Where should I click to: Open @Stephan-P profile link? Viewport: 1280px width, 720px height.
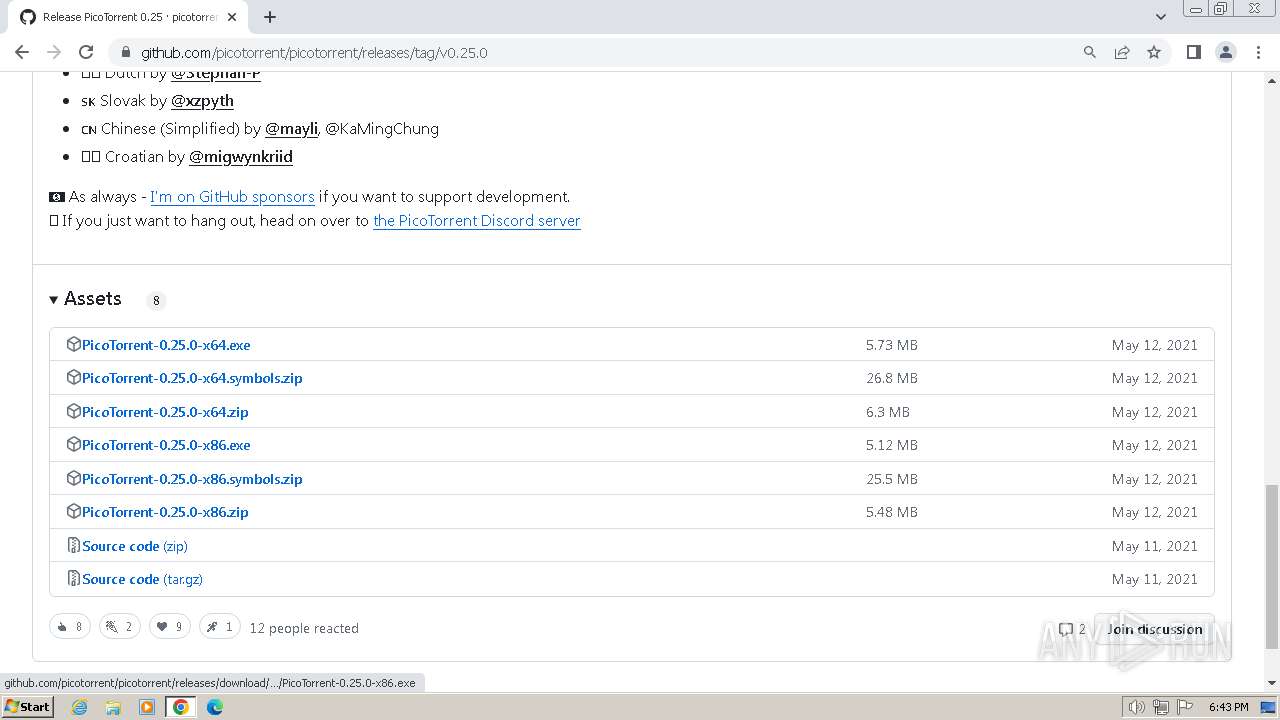pos(216,74)
